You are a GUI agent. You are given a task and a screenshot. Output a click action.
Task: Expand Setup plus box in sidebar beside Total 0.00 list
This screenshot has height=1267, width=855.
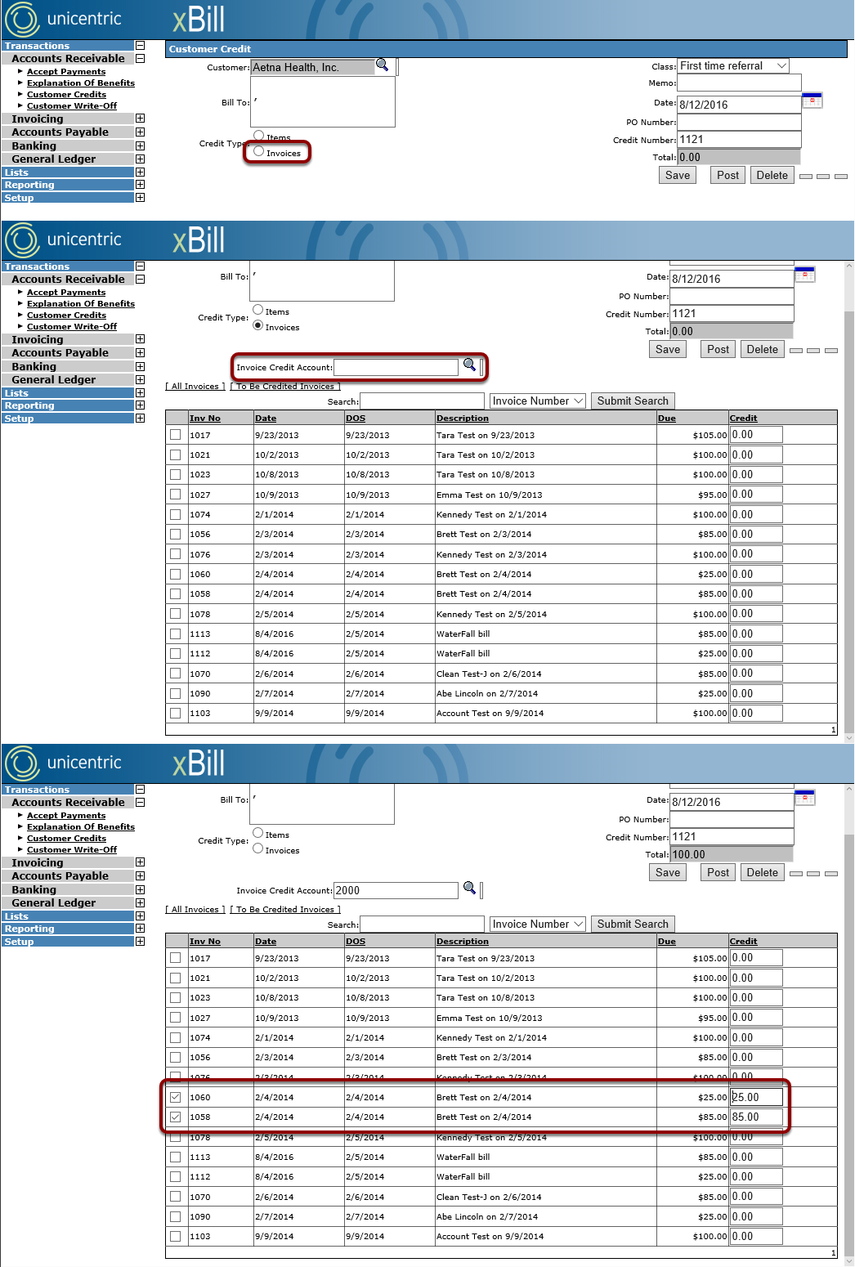point(140,419)
